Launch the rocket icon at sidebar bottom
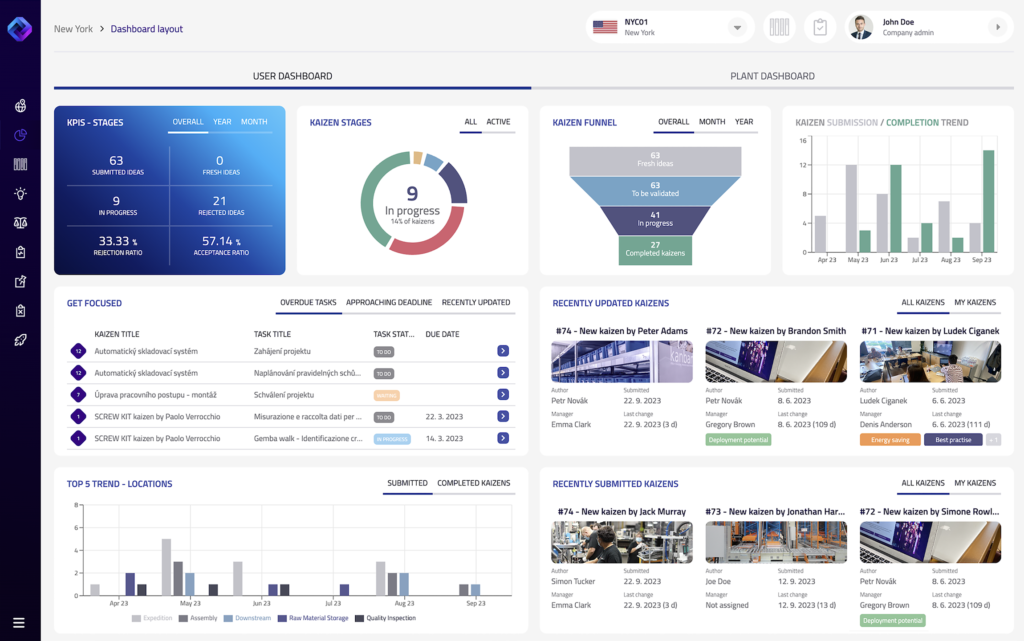1024x641 pixels. pyautogui.click(x=20, y=340)
